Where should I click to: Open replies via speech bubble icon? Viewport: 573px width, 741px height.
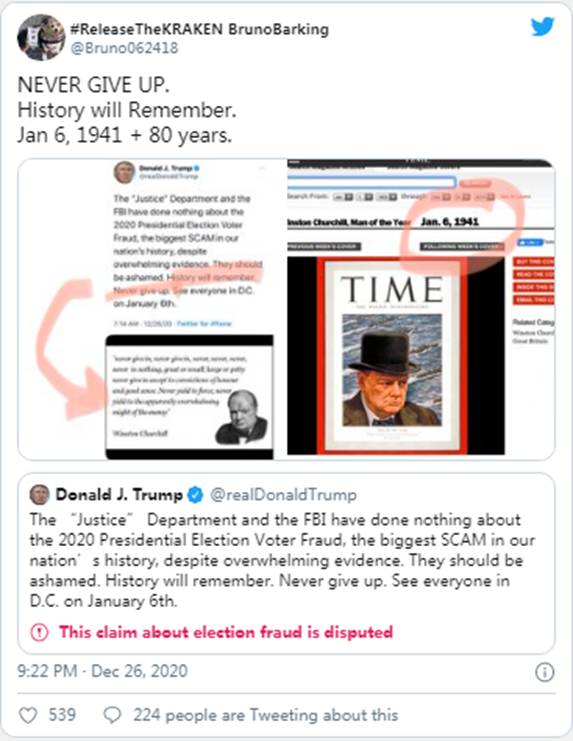click(x=112, y=715)
